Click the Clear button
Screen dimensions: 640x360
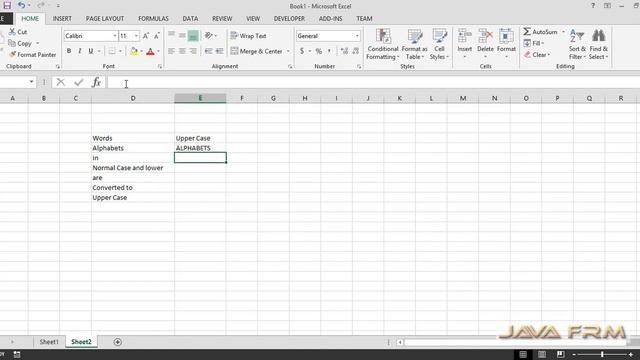tap(537, 55)
